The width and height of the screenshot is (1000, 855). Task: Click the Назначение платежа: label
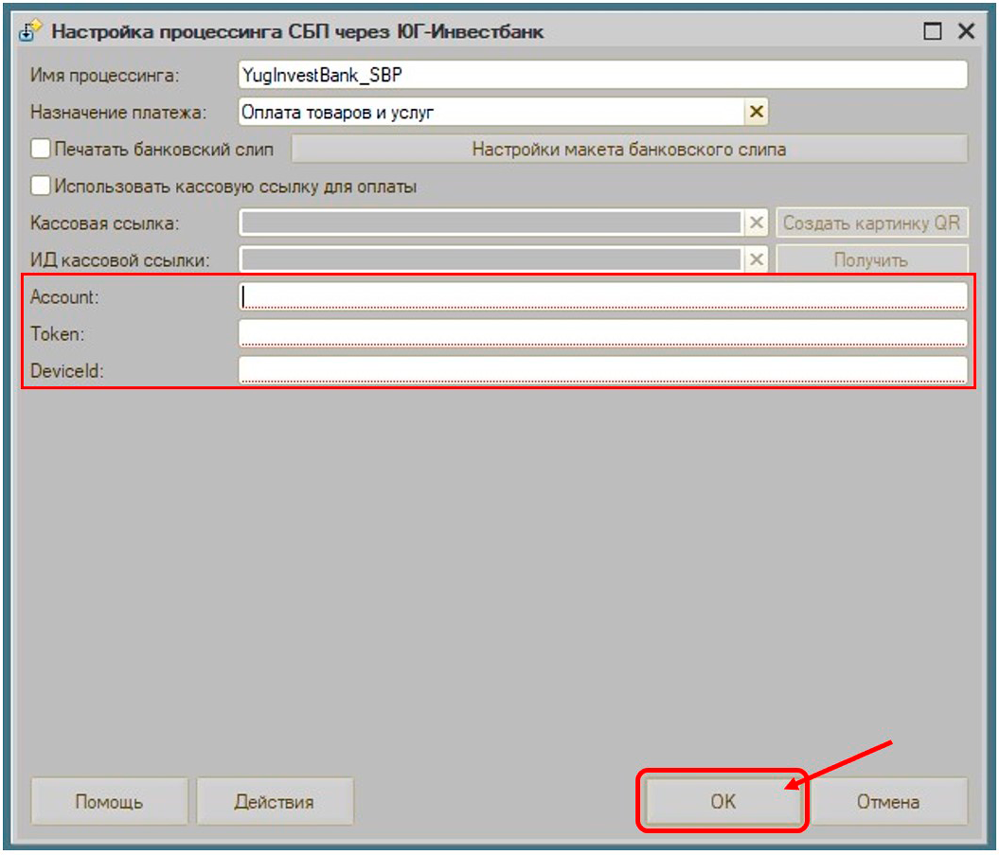(x=119, y=112)
